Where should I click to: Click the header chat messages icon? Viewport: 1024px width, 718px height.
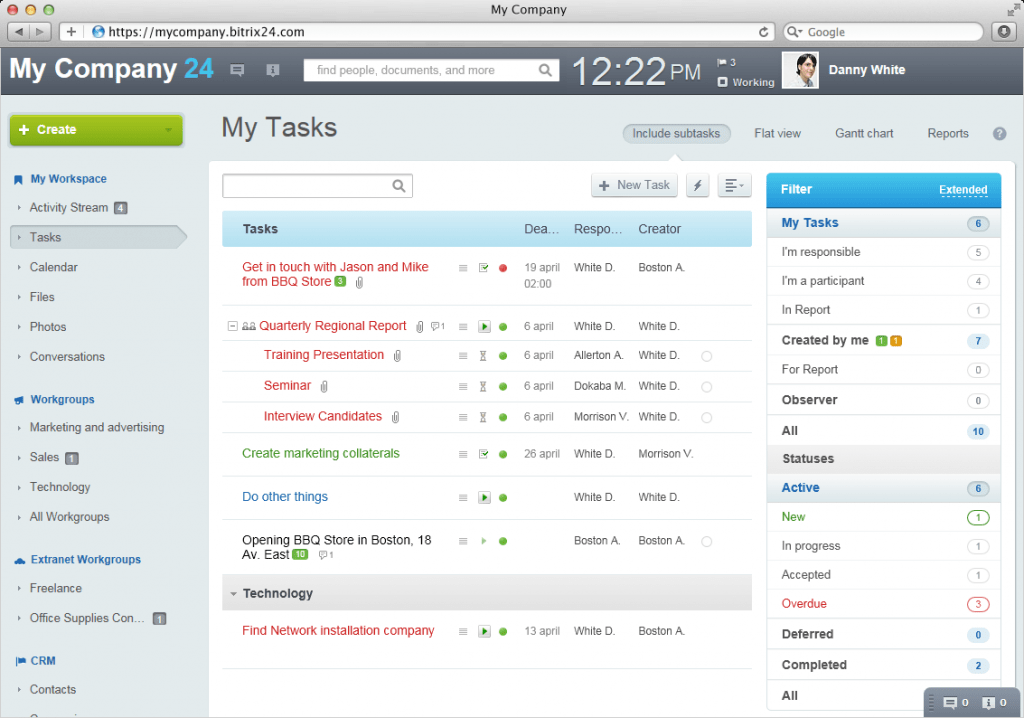point(237,70)
